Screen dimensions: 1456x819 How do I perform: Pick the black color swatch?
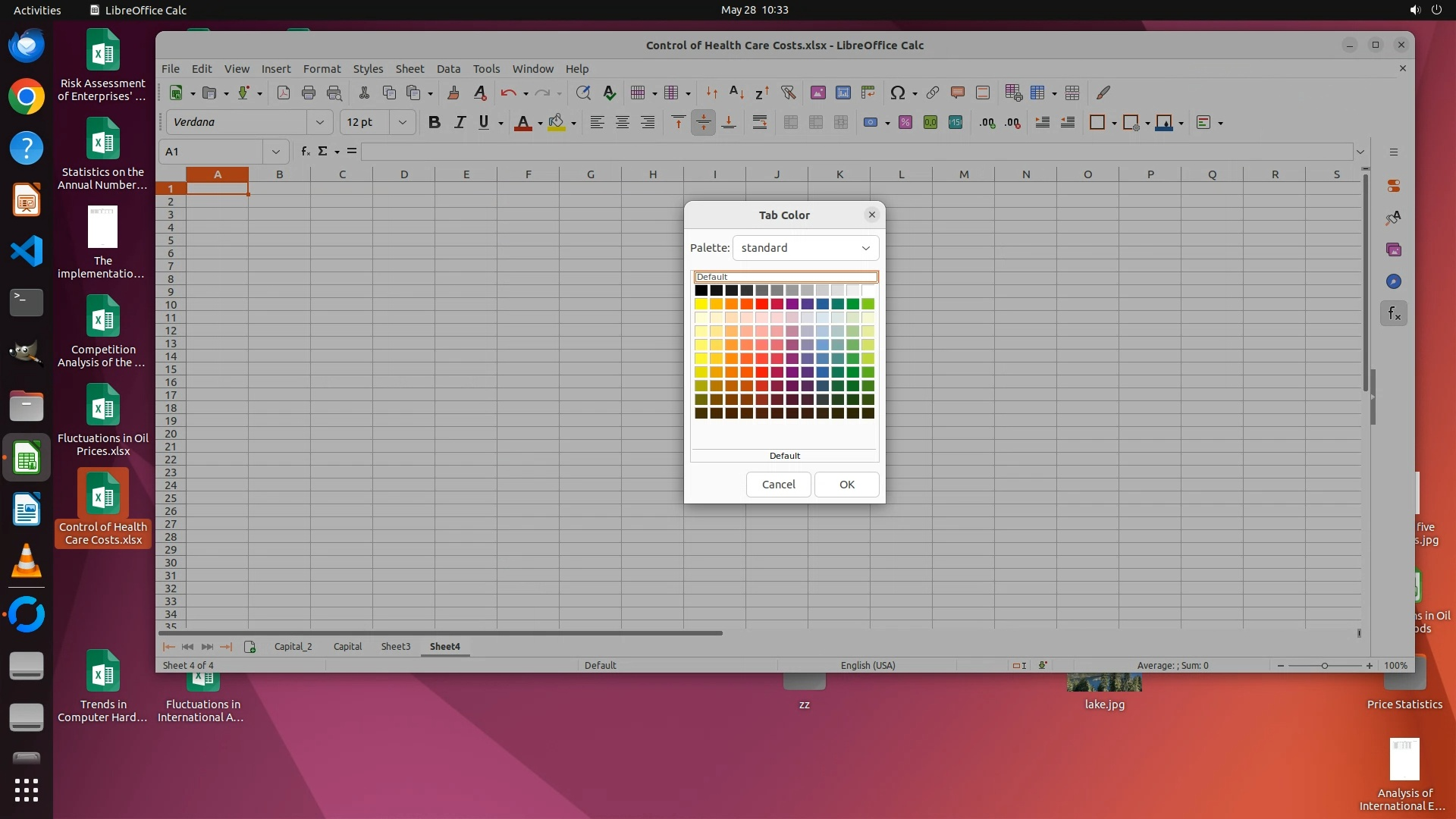(x=701, y=290)
